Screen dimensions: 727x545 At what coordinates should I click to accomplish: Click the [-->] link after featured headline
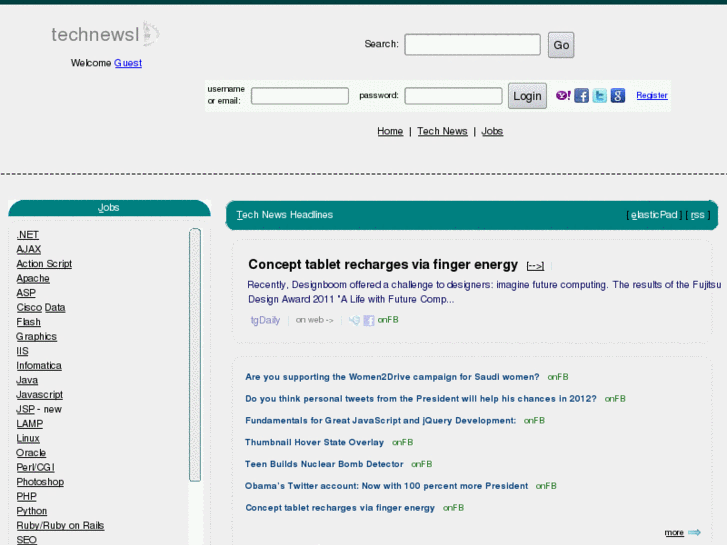click(x=535, y=266)
